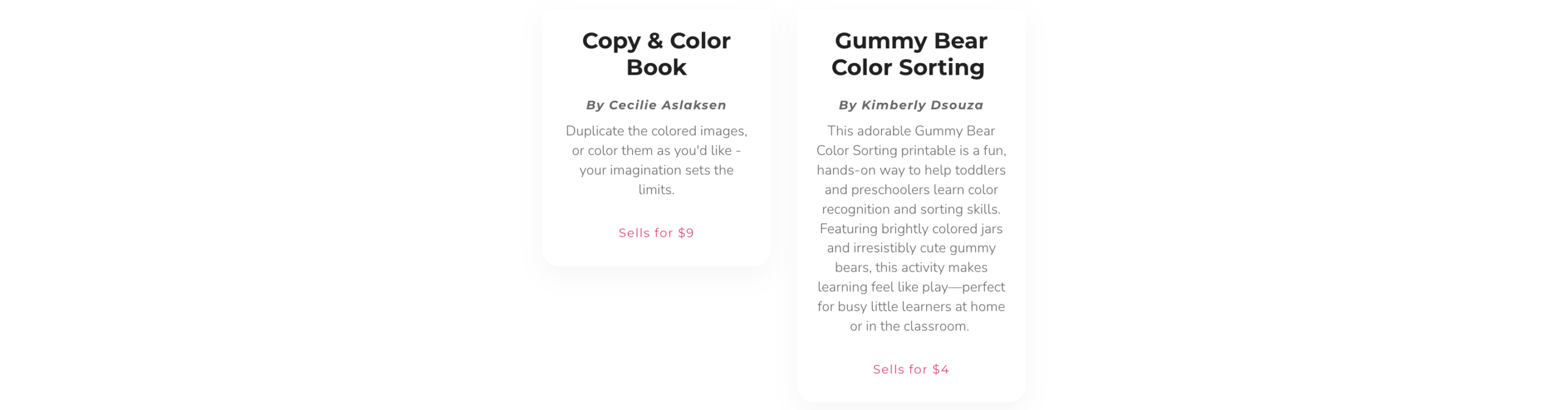Click text 'and irresistibly cute gummy'
The height and width of the screenshot is (410, 1568).
point(910,248)
